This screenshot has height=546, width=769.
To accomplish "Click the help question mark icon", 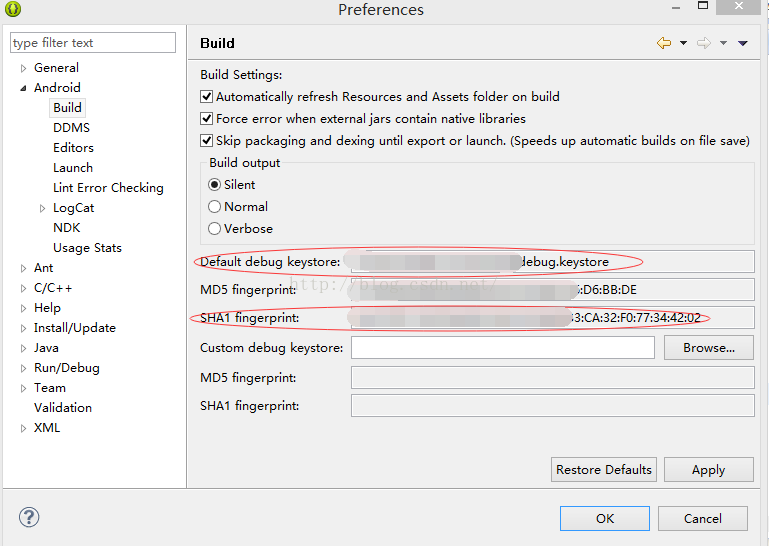I will [29, 517].
